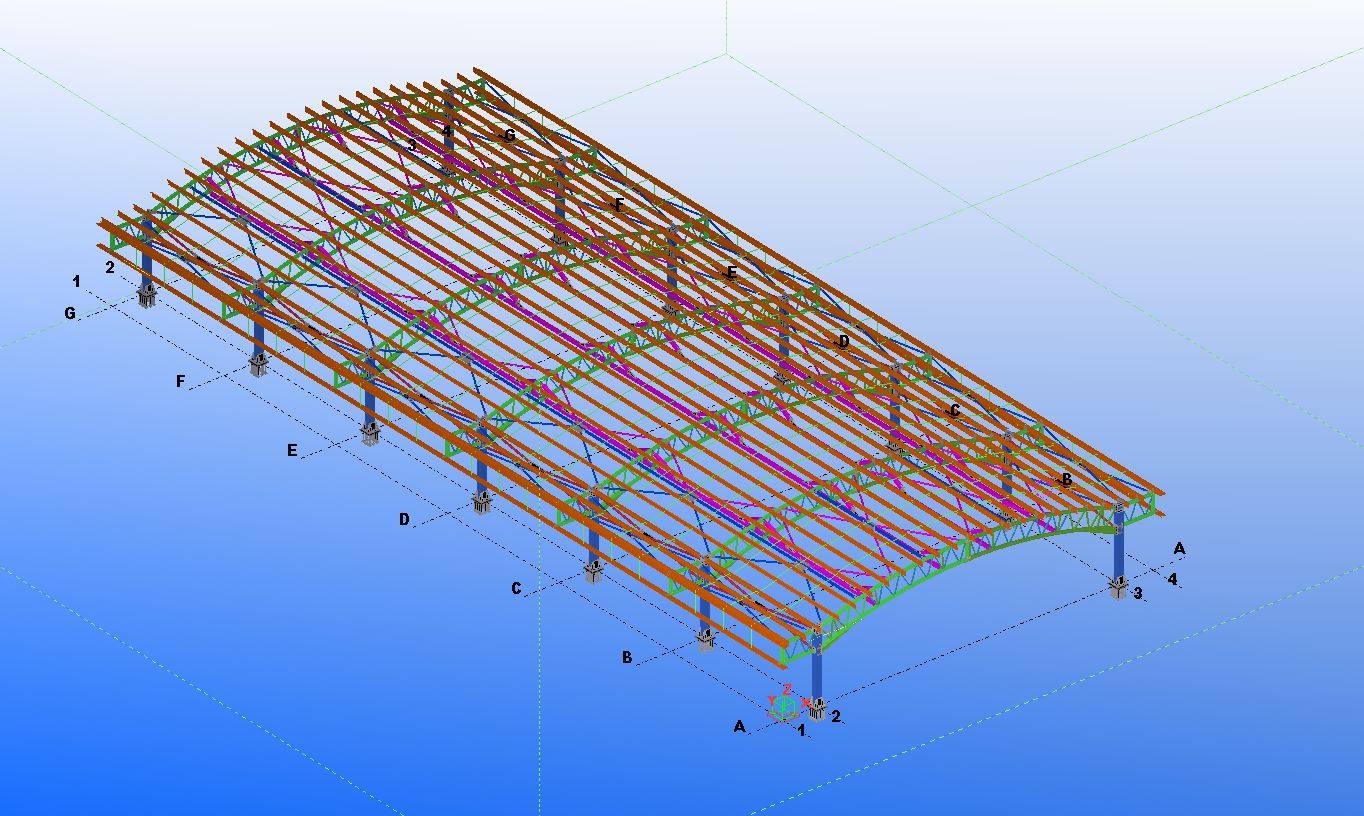
Task: Click the XYZ coordinate axis symbol
Action: click(785, 704)
